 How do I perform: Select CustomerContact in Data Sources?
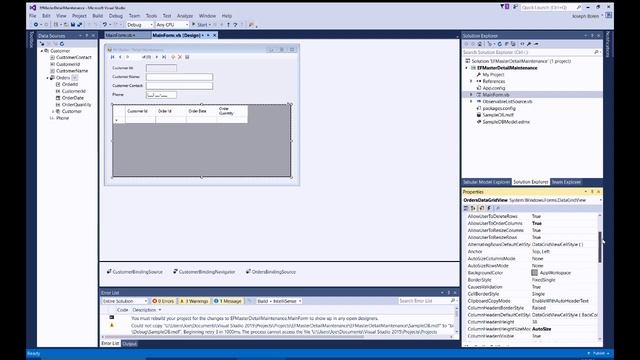[x=73, y=58]
